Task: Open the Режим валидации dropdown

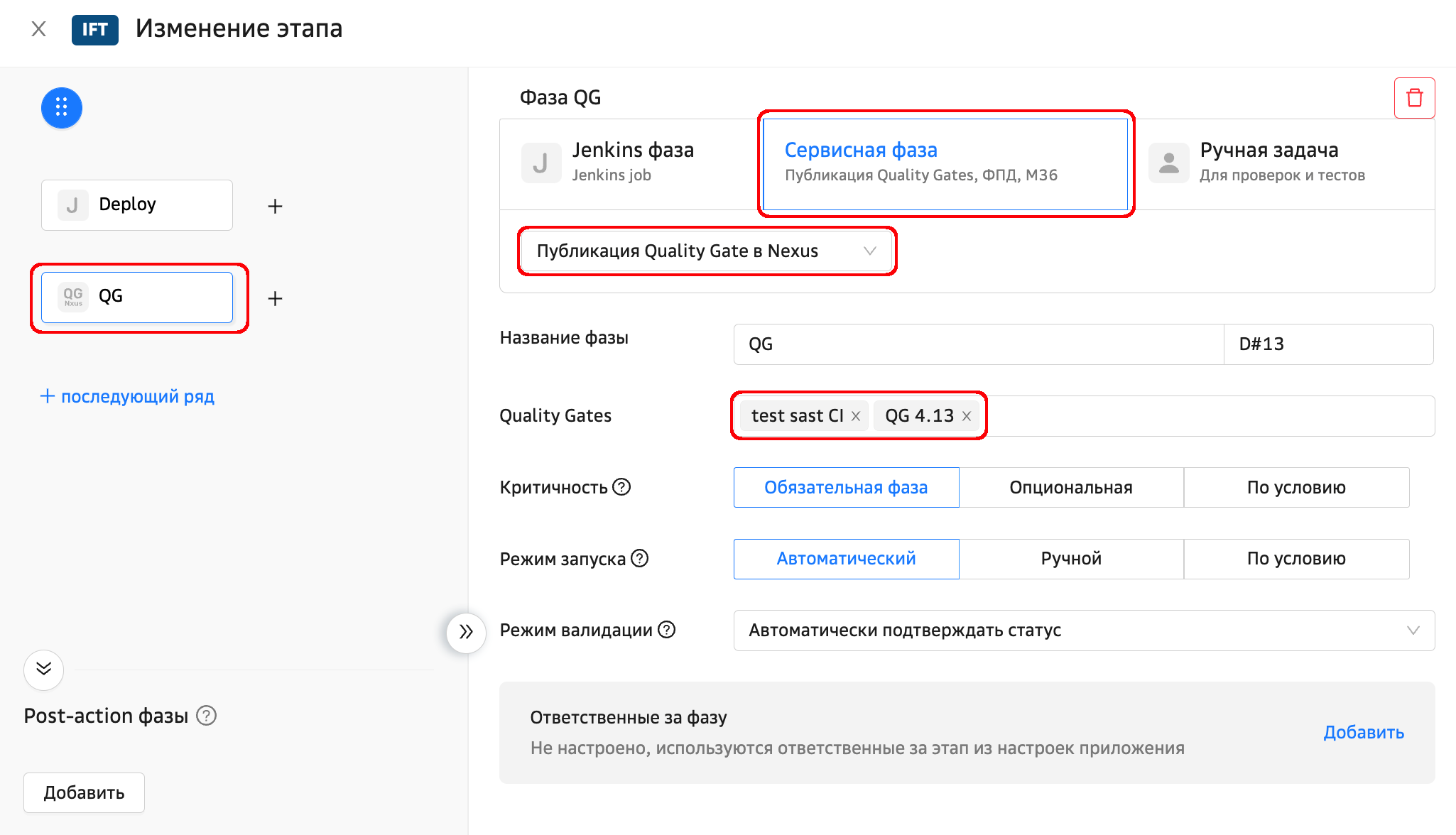Action: pyautogui.click(x=1083, y=631)
